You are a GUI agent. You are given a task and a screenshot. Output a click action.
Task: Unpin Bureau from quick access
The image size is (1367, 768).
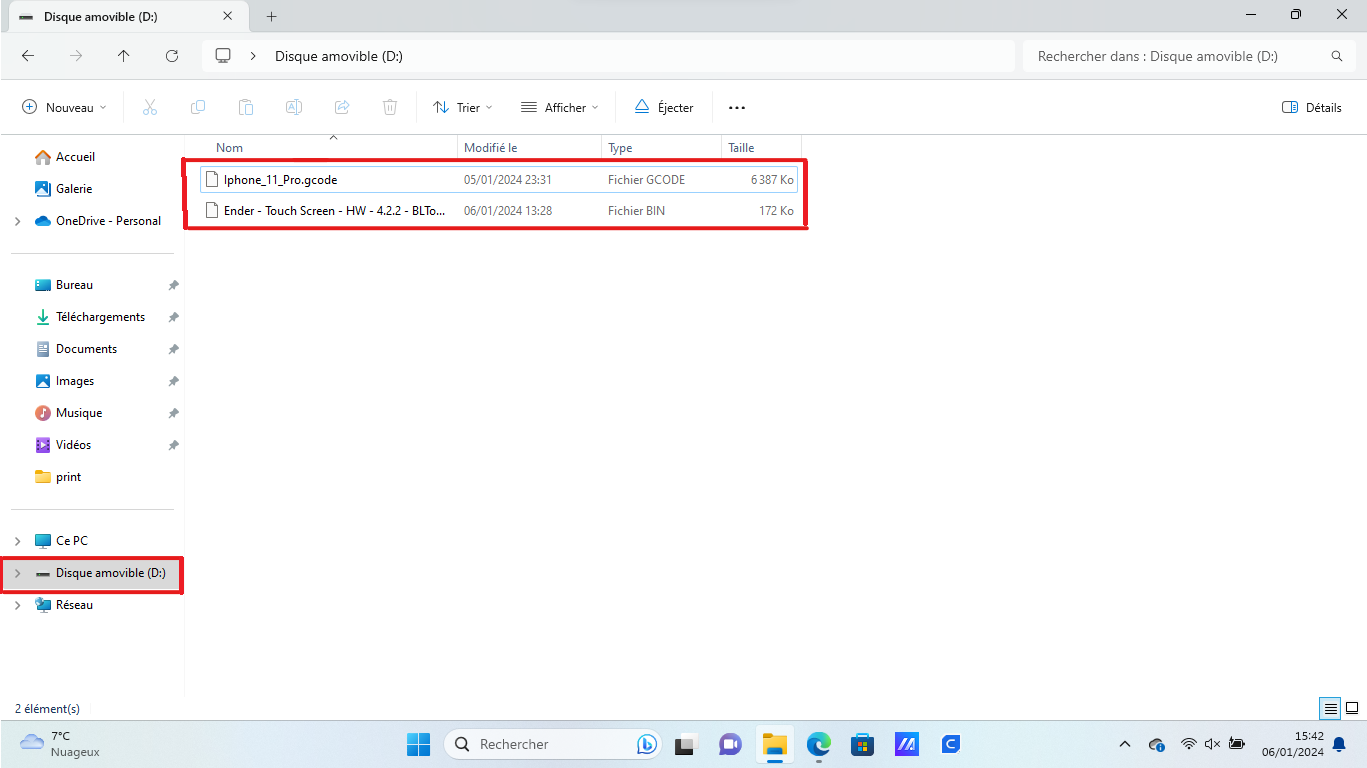[173, 285]
